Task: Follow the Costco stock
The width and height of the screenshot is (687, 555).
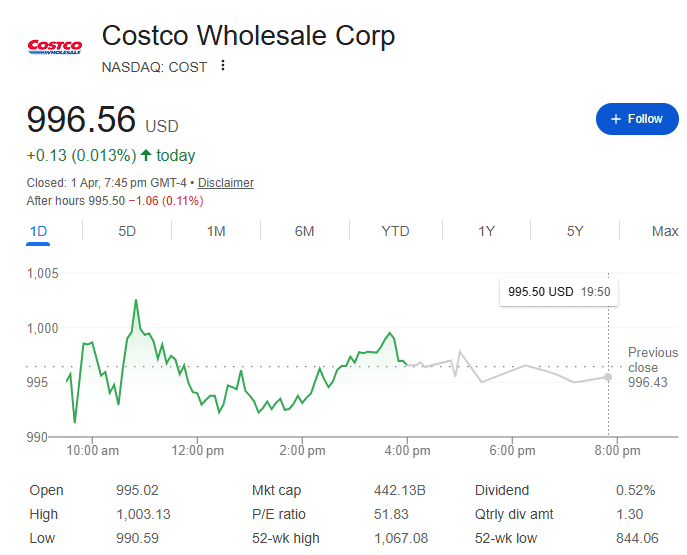Action: [637, 119]
